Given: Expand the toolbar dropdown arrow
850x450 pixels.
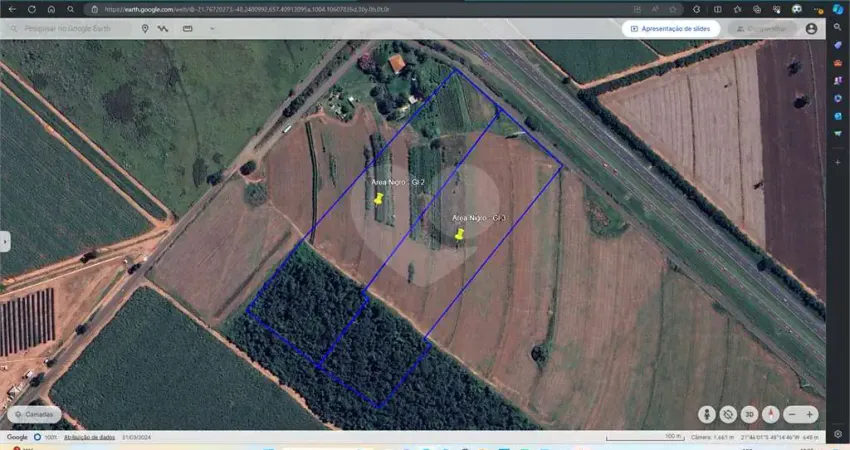Looking at the screenshot, I should tap(212, 28).
